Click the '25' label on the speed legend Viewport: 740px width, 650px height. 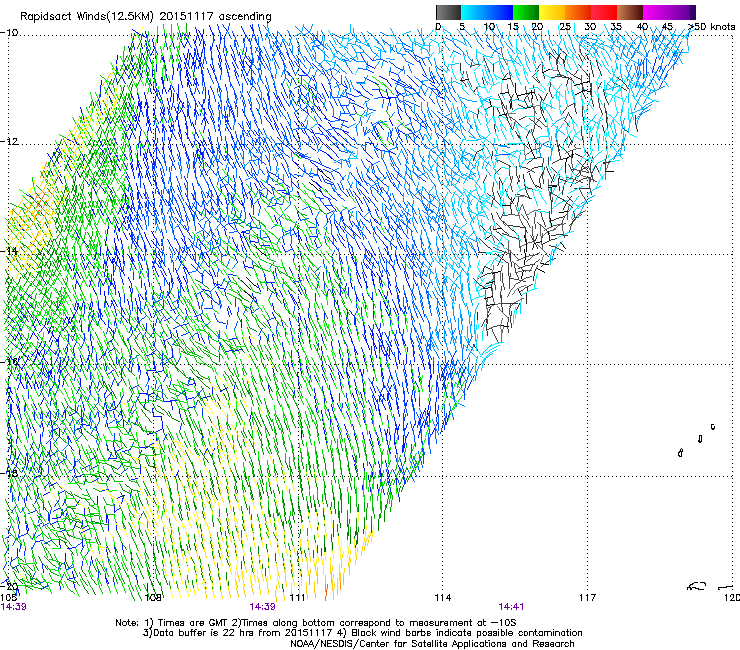(x=565, y=27)
